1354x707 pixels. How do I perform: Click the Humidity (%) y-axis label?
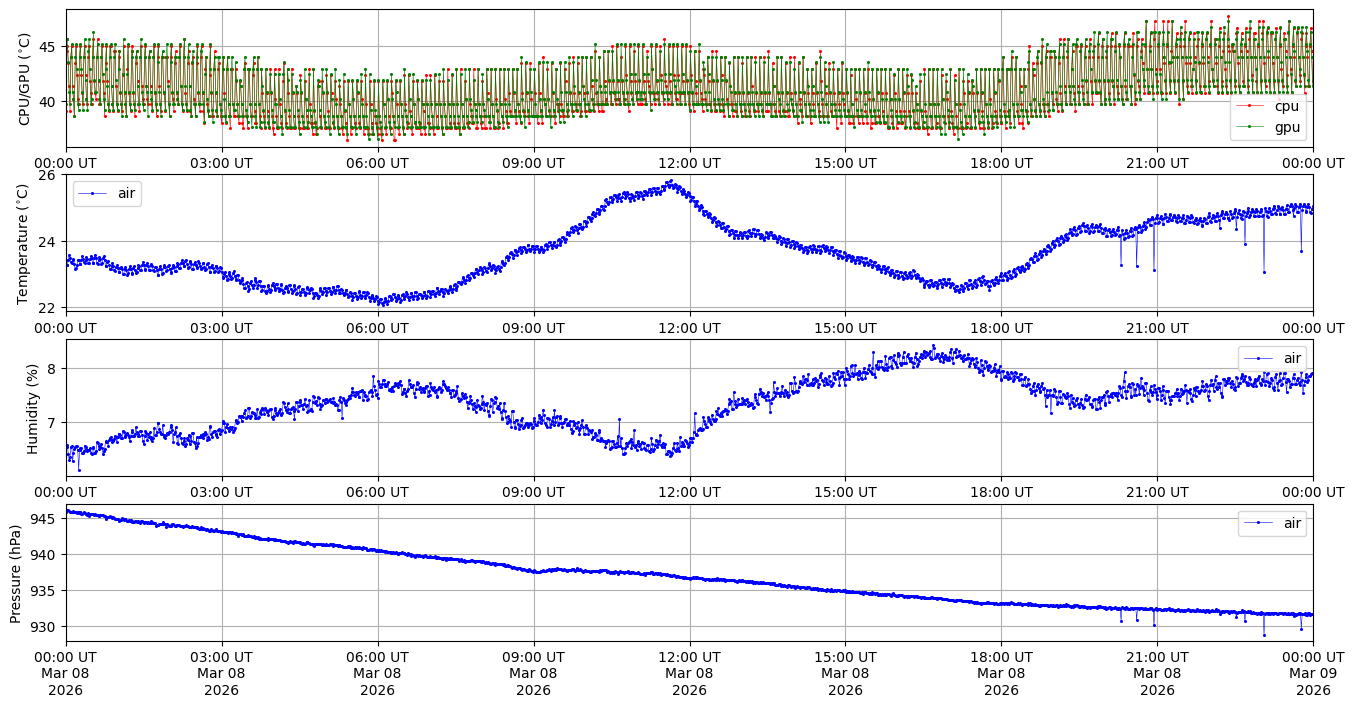tap(32, 408)
